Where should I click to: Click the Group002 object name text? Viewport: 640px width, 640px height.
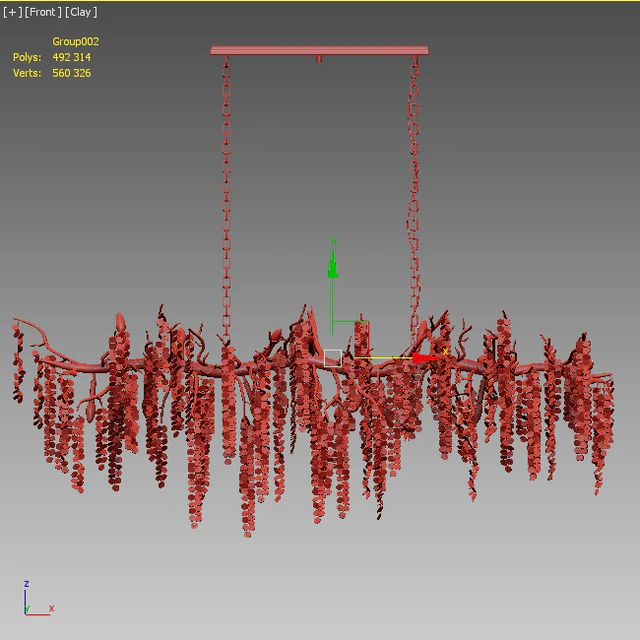click(x=76, y=42)
